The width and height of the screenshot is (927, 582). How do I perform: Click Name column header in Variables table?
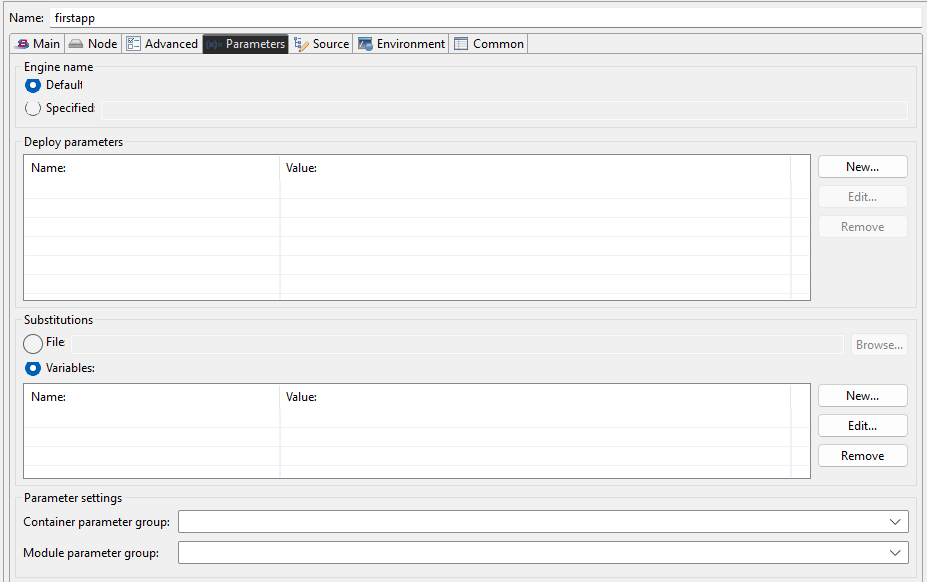(x=151, y=397)
